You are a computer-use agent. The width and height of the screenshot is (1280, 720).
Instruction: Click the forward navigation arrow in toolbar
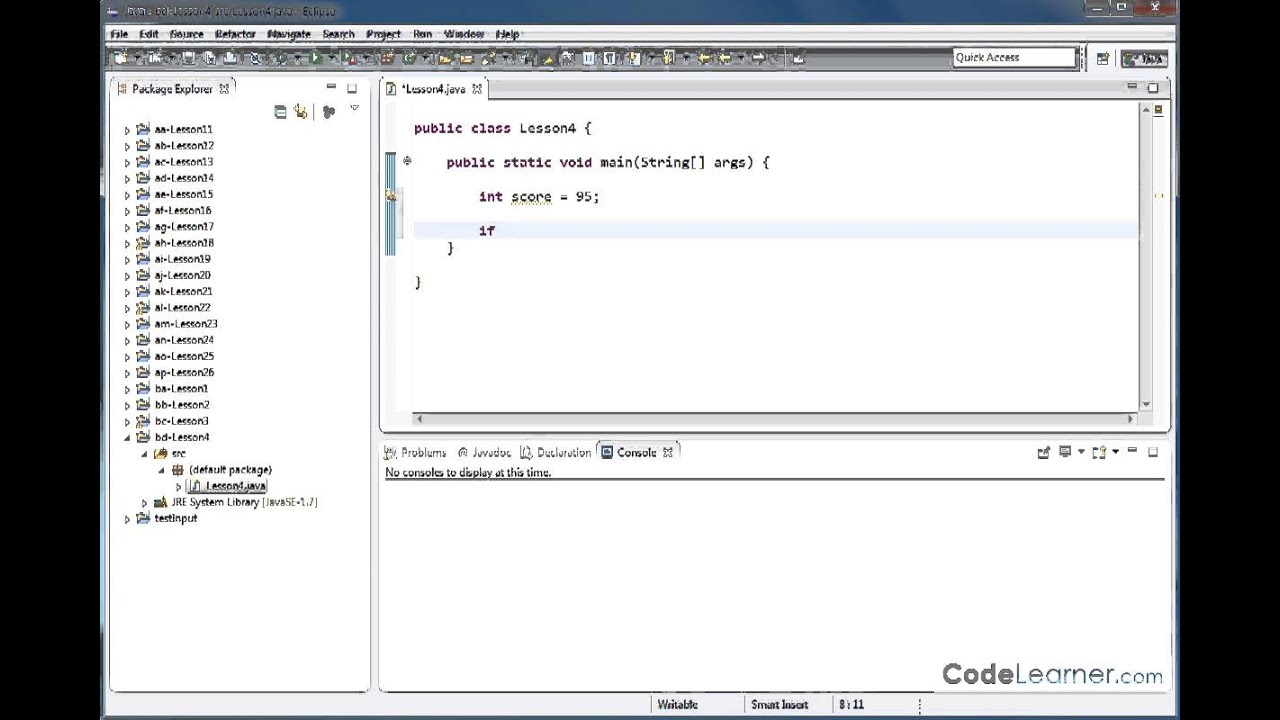[x=758, y=58]
